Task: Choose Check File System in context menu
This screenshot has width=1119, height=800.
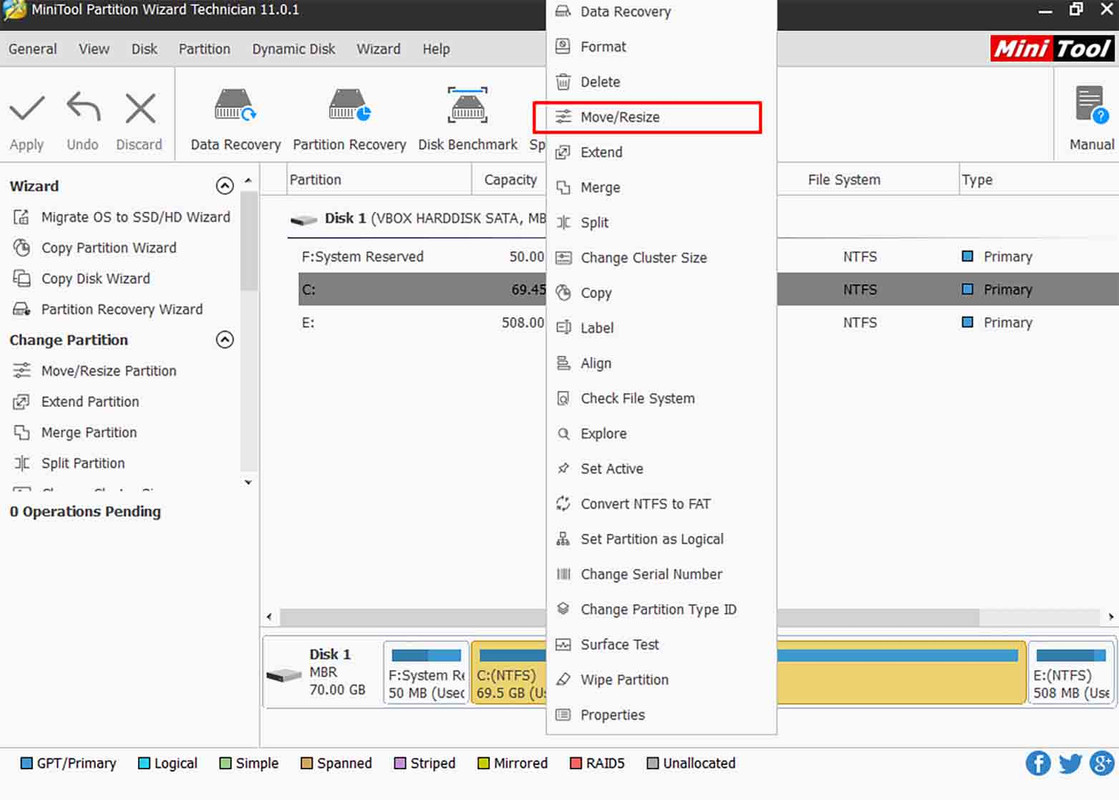Action: point(661,398)
